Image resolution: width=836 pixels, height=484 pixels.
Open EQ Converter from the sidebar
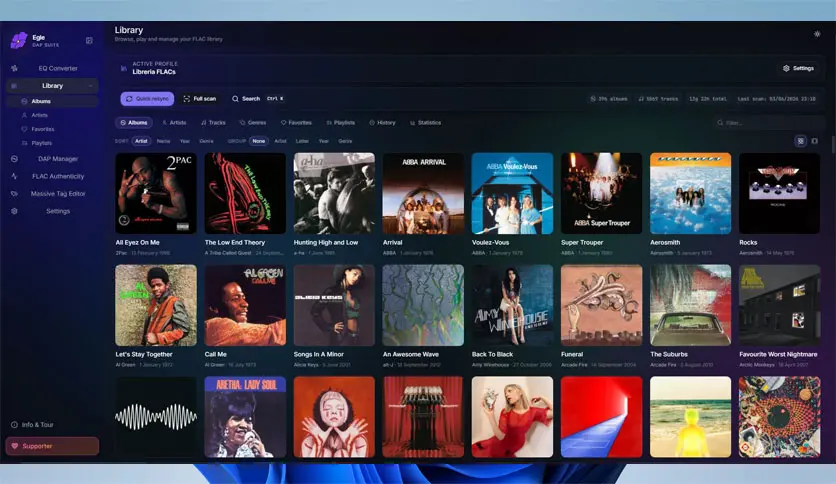tap(52, 68)
